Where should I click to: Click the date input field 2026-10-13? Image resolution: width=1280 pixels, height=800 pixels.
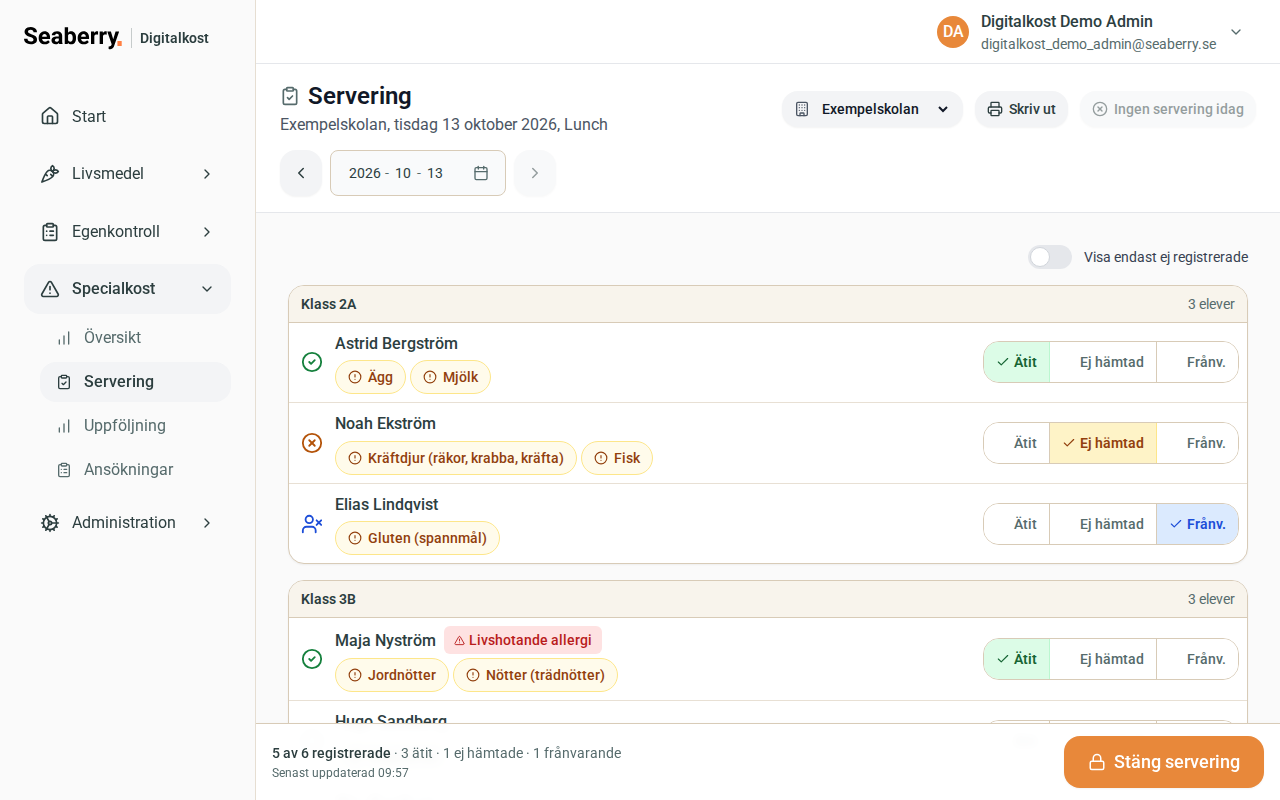pos(418,173)
